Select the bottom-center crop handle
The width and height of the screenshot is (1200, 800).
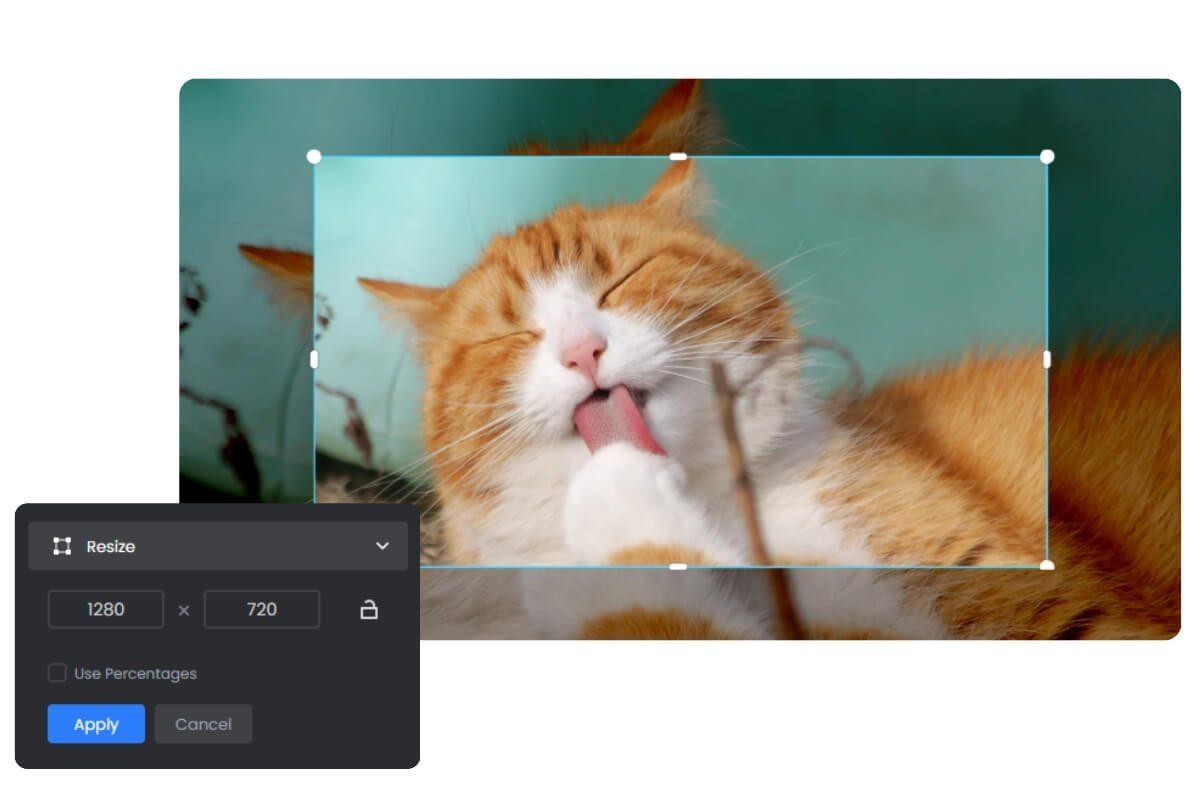pyautogui.click(x=679, y=567)
